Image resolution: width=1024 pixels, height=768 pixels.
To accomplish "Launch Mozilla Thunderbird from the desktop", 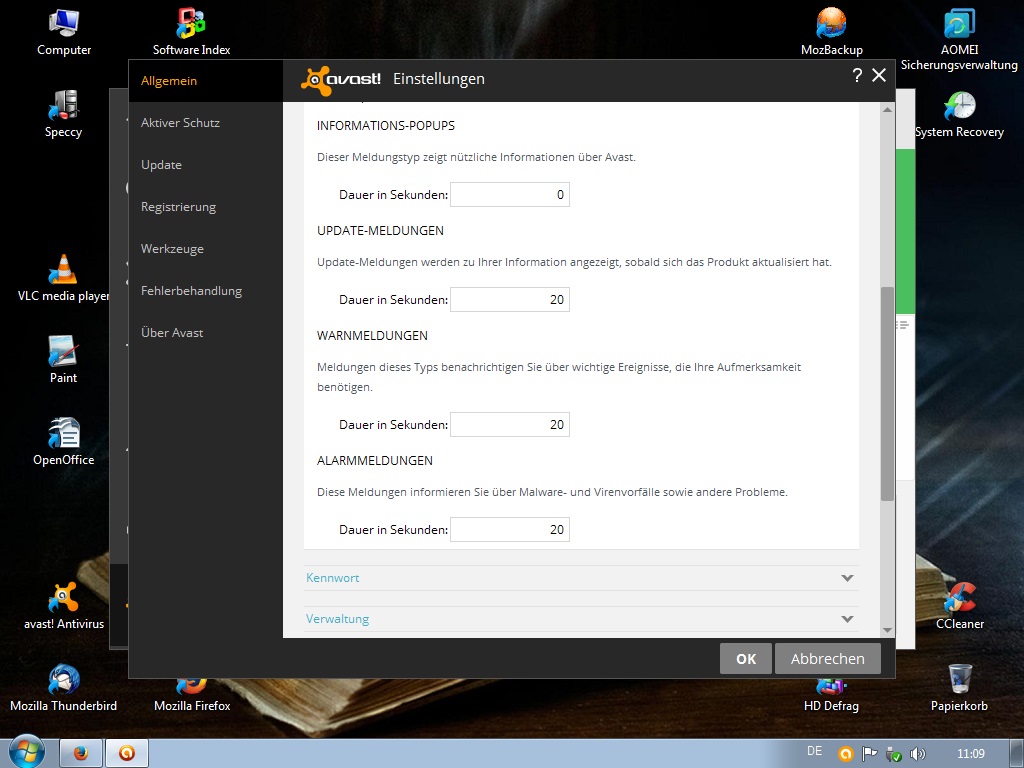I will (63, 688).
